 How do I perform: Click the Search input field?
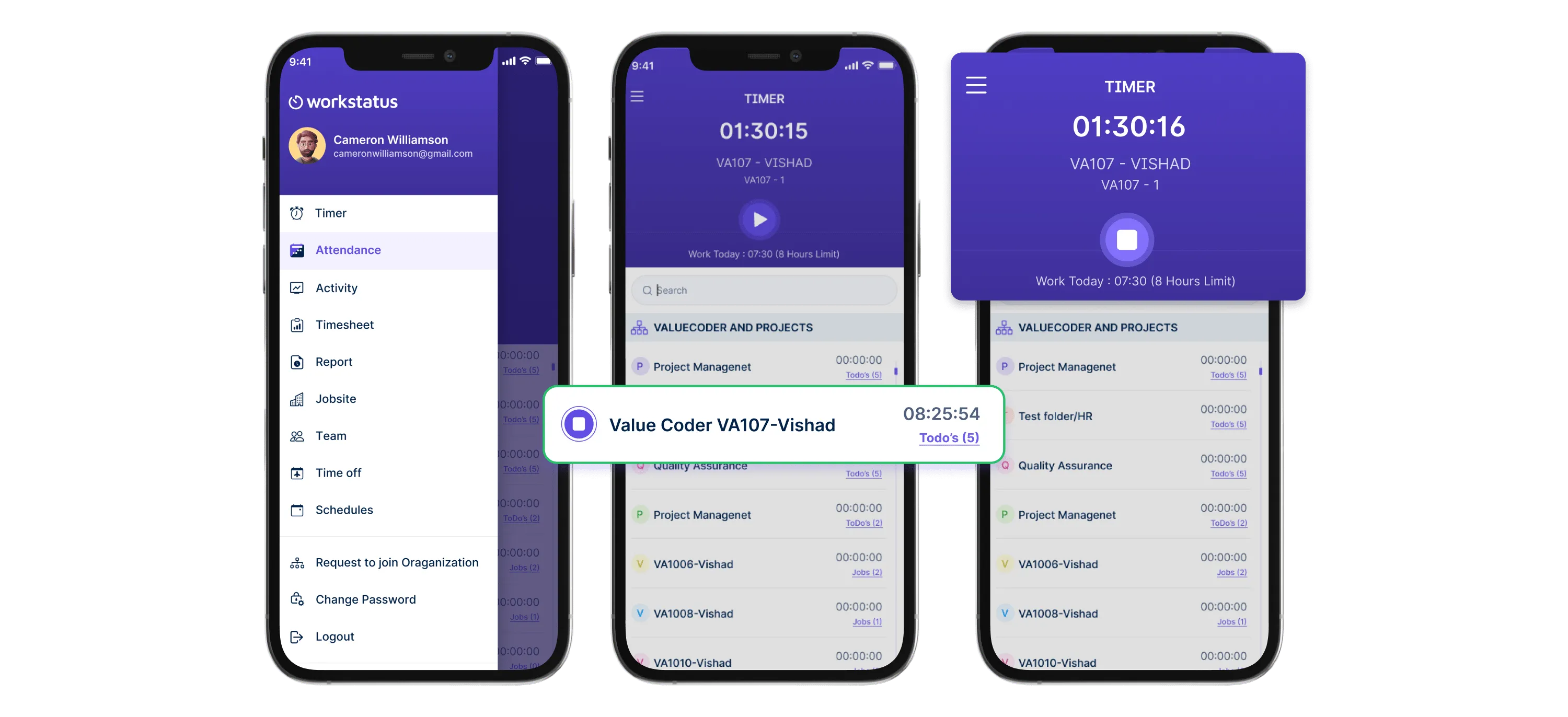click(762, 290)
